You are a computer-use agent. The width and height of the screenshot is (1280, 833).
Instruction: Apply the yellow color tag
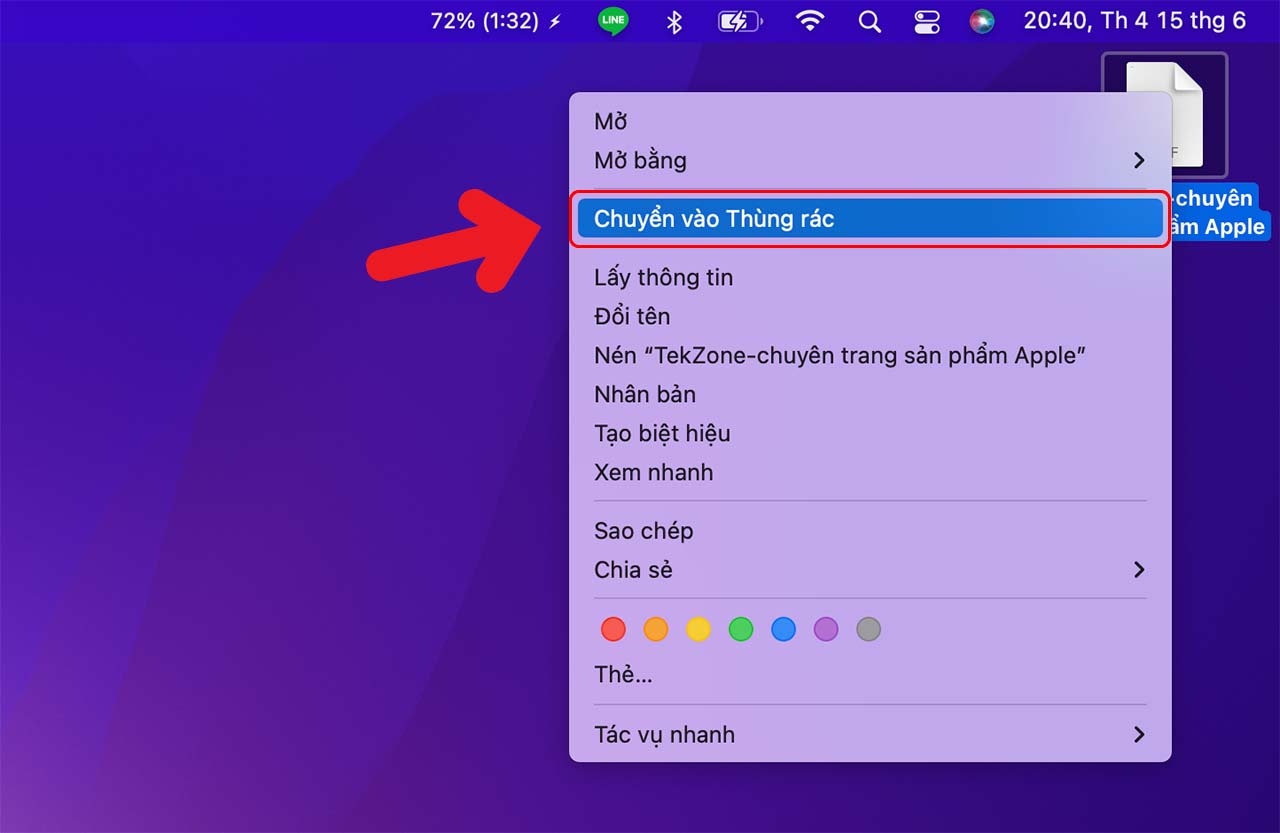698,629
